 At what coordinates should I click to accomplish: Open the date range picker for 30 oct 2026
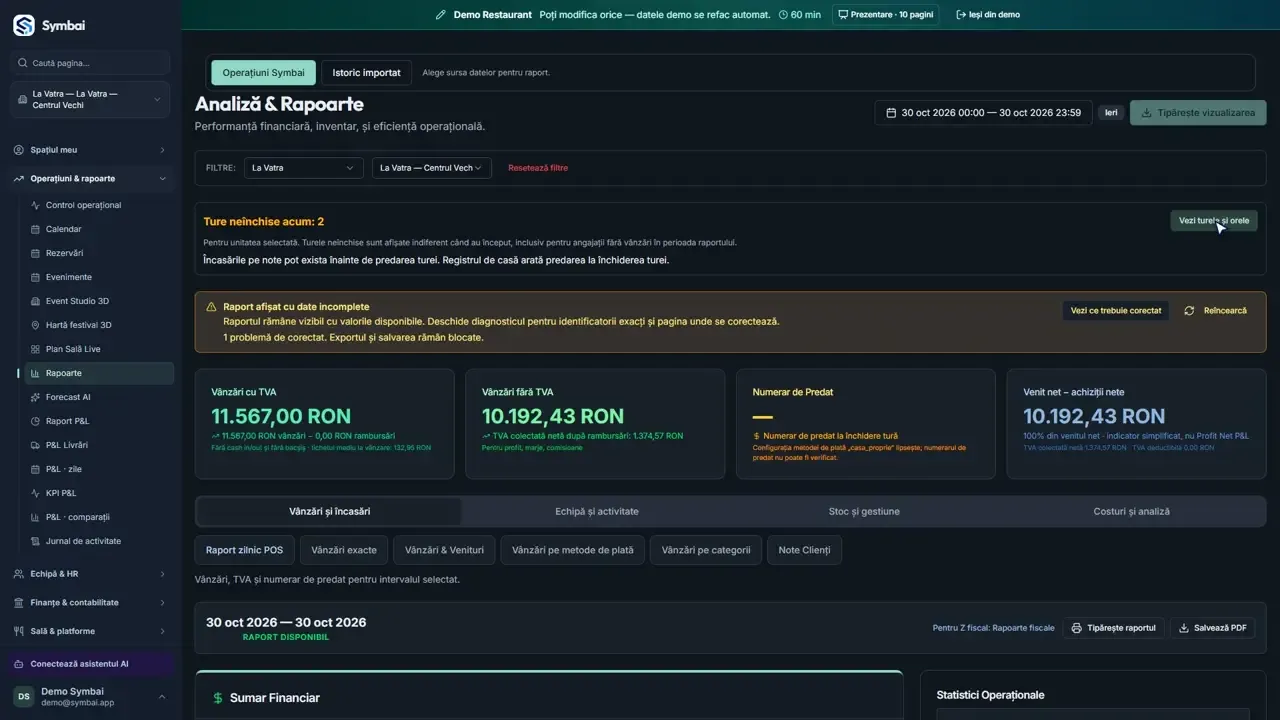pyautogui.click(x=984, y=113)
